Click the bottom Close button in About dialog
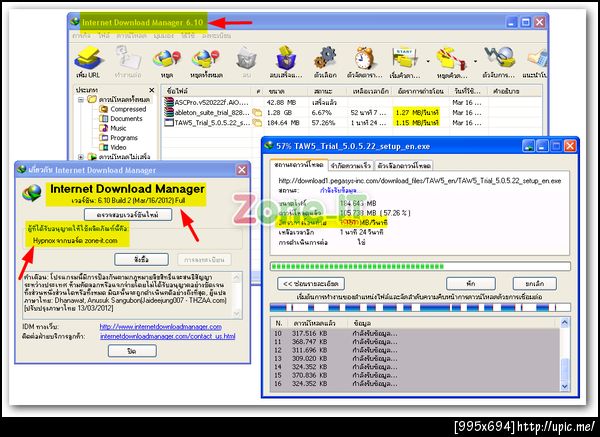 132,351
